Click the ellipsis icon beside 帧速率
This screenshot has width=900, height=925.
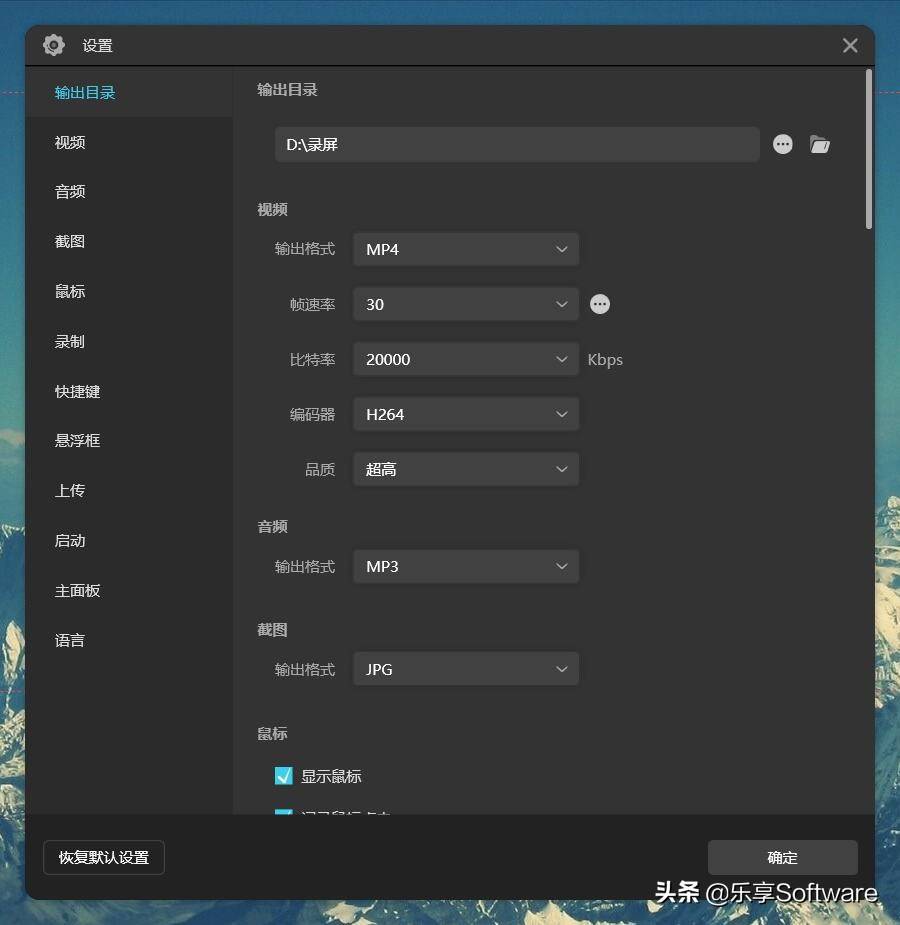600,304
